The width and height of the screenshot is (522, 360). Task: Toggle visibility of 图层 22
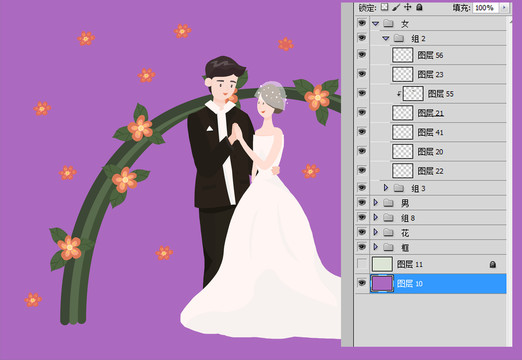pyautogui.click(x=362, y=170)
